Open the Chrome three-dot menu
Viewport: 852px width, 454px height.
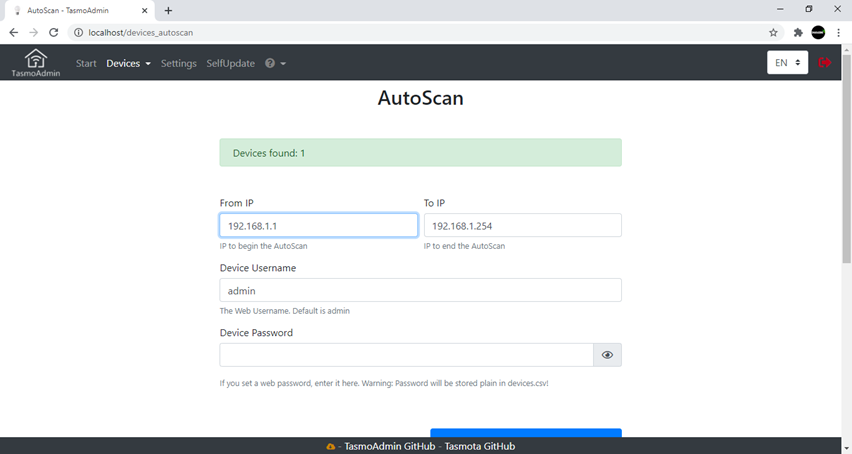tap(838, 33)
